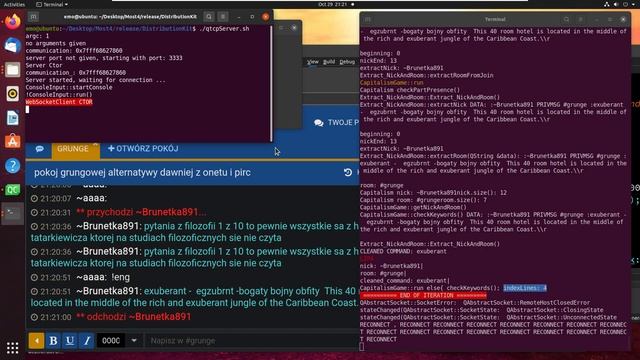Click the CLEANED COMMAND: exuberant line
The image size is (640, 360).
point(403,251)
